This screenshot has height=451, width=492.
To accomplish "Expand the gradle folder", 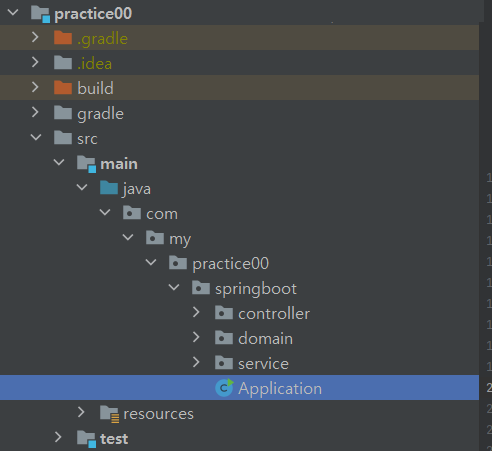I will (x=35, y=112).
